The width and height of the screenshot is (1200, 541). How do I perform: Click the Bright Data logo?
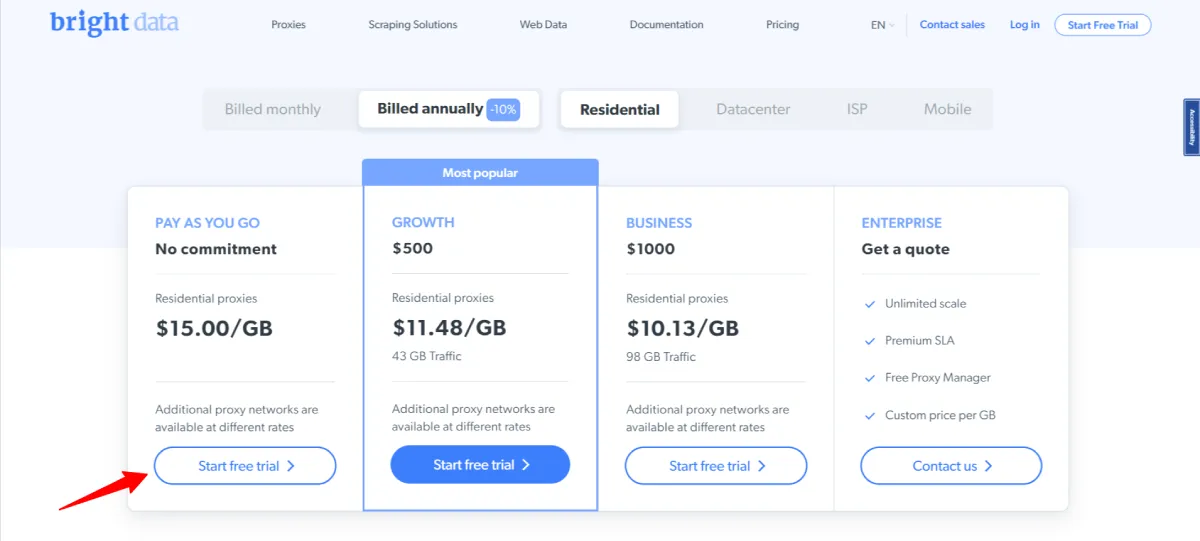115,22
